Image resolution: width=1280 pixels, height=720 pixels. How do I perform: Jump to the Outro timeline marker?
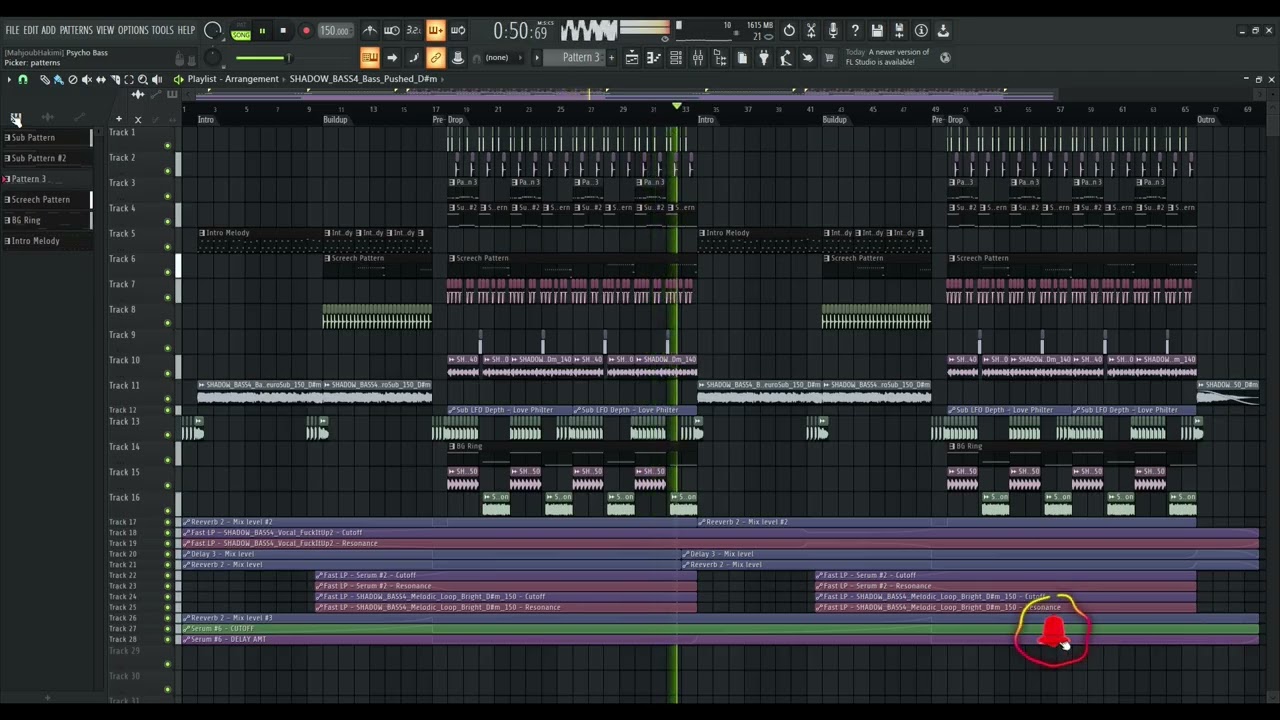[x=1206, y=120]
